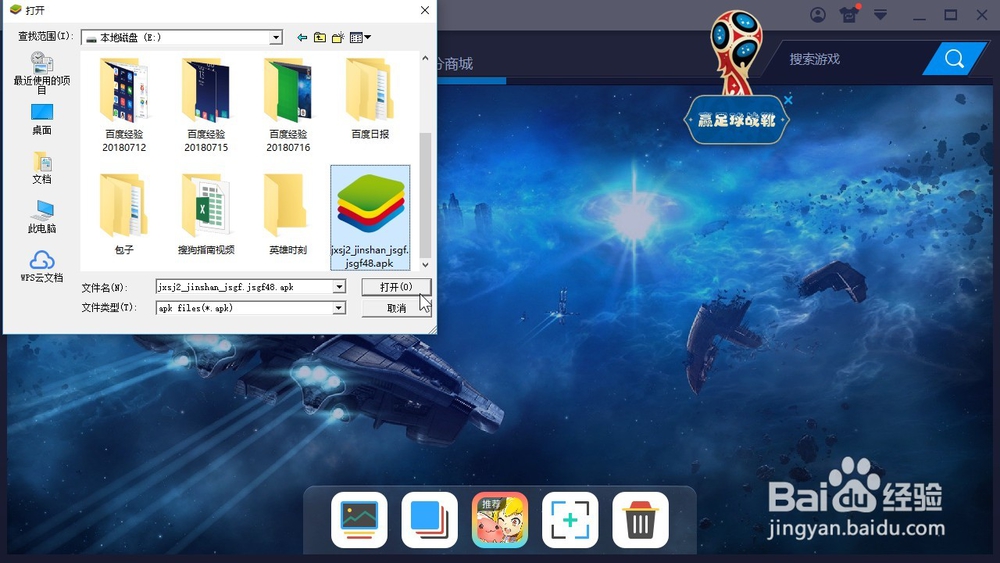Click the trash bin uninstall icon in dock
The image size is (1000, 563).
coord(640,520)
